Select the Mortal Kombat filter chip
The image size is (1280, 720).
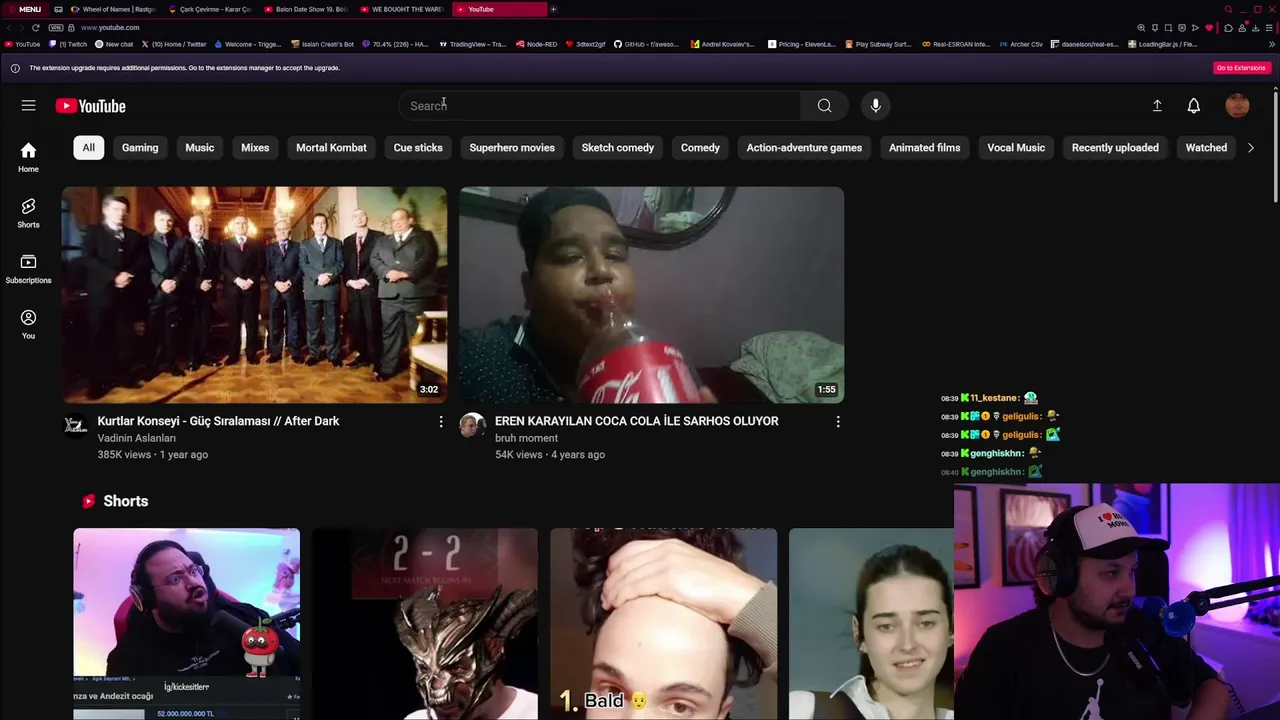pos(331,147)
